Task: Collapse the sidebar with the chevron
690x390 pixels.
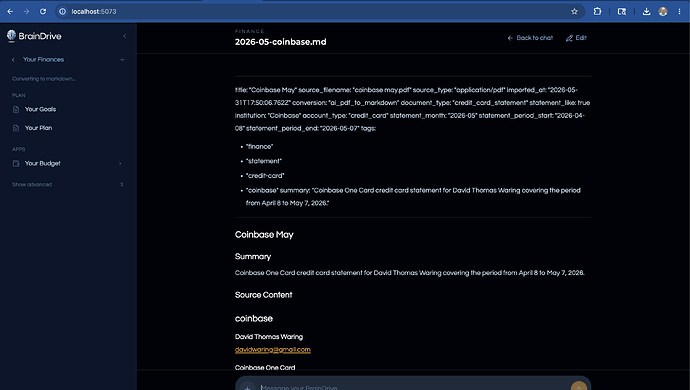Action: tap(125, 36)
